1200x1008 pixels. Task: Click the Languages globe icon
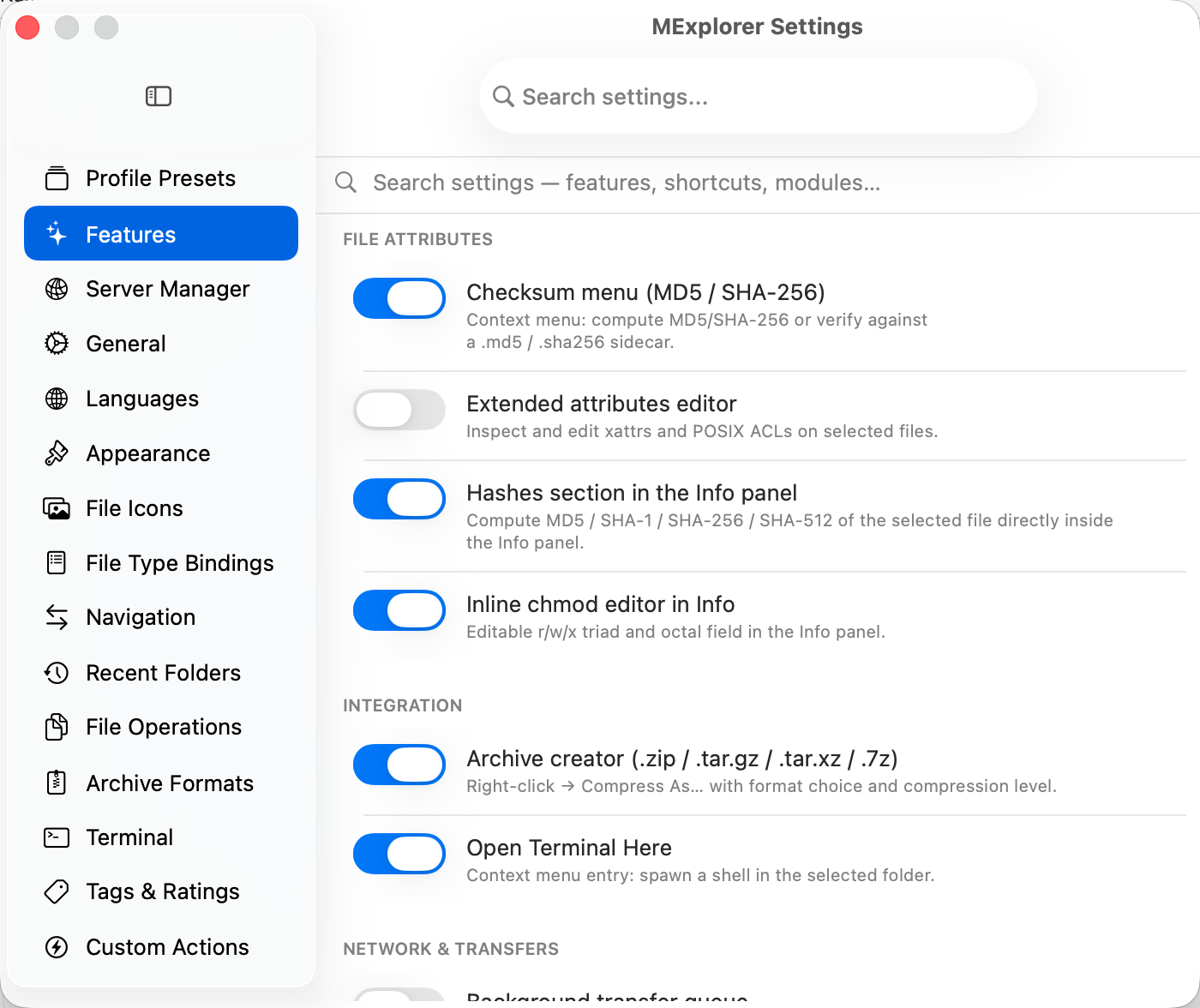tap(57, 399)
